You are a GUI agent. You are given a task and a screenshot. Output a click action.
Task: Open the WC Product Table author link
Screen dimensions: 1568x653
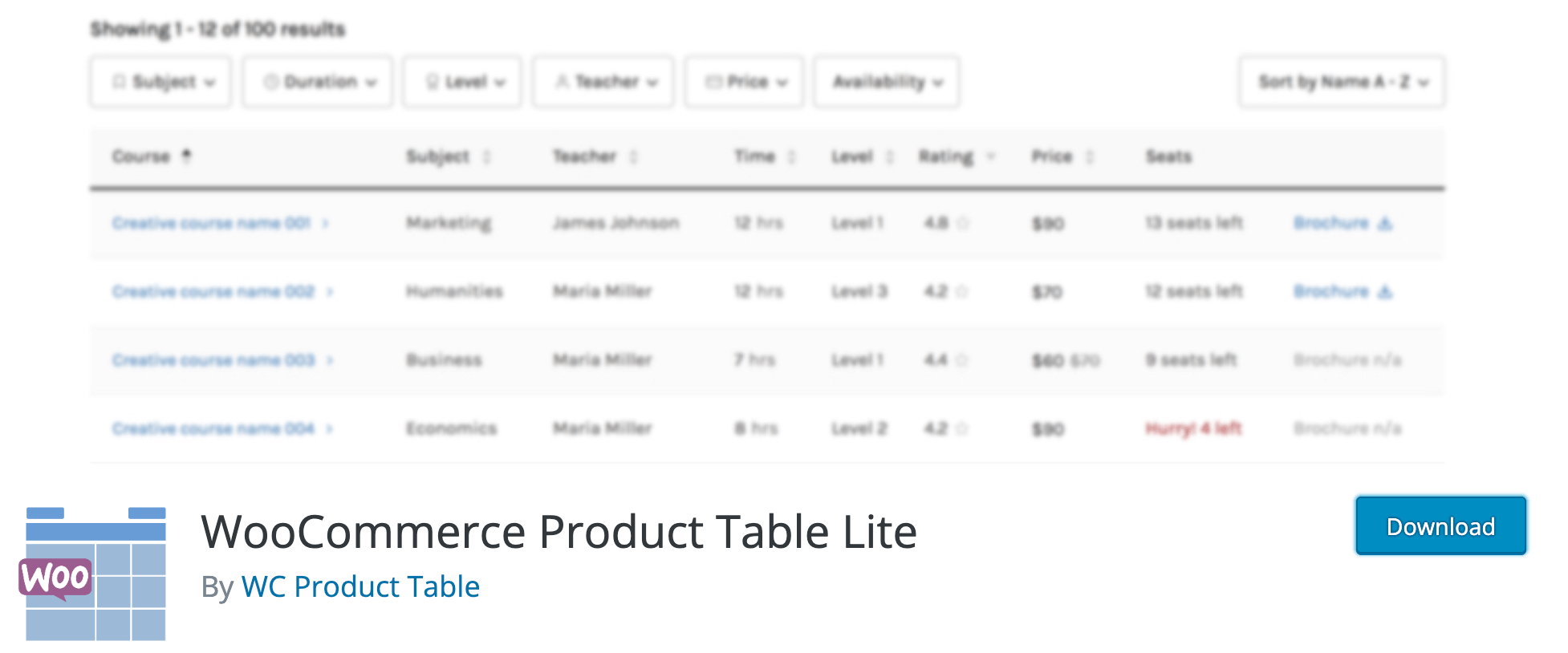[360, 587]
